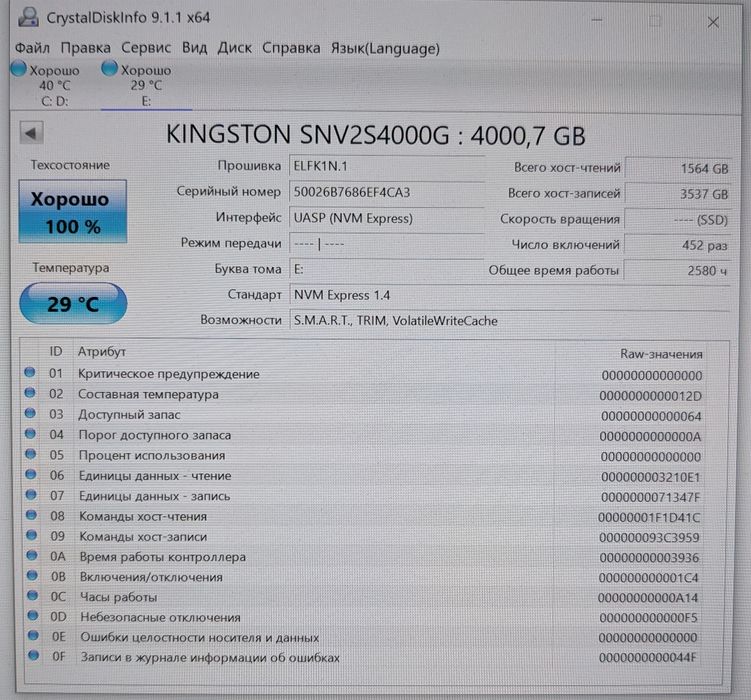This screenshot has width=751, height=700.
Task: Click raw value 00000093C3959
Action: [x=649, y=538]
